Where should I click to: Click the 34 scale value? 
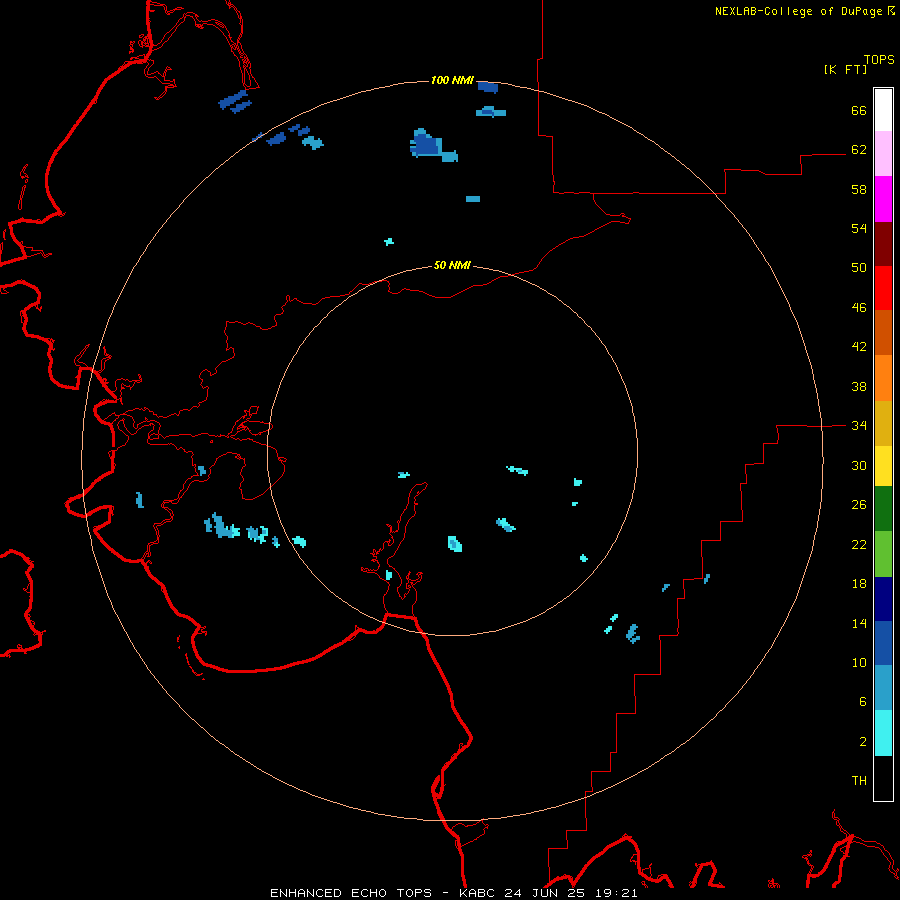click(859, 426)
